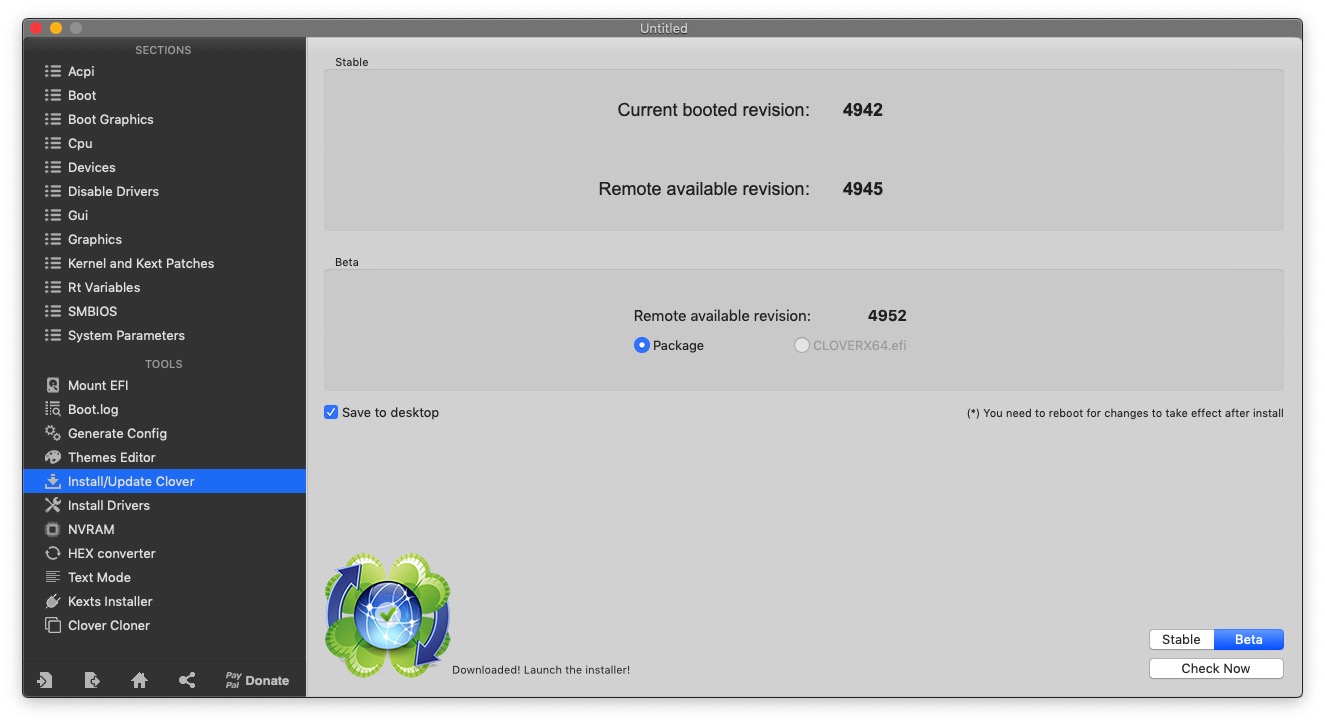This screenshot has height=724, width=1325.
Task: Open the Install Drivers tool
Action: 108,505
